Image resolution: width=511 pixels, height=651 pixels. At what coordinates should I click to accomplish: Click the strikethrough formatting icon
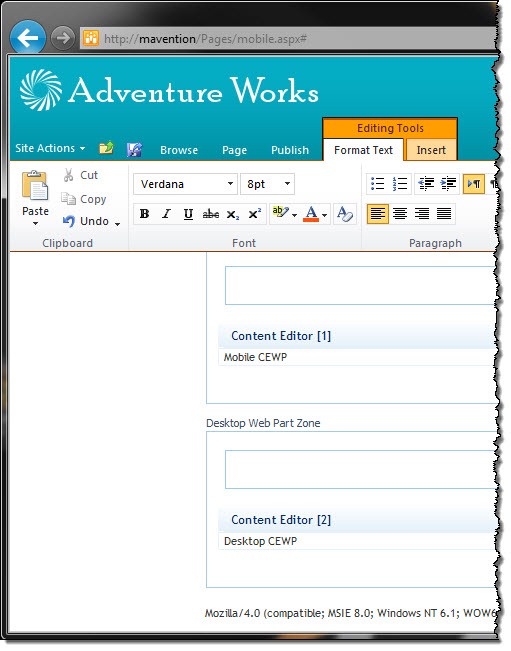coord(210,214)
